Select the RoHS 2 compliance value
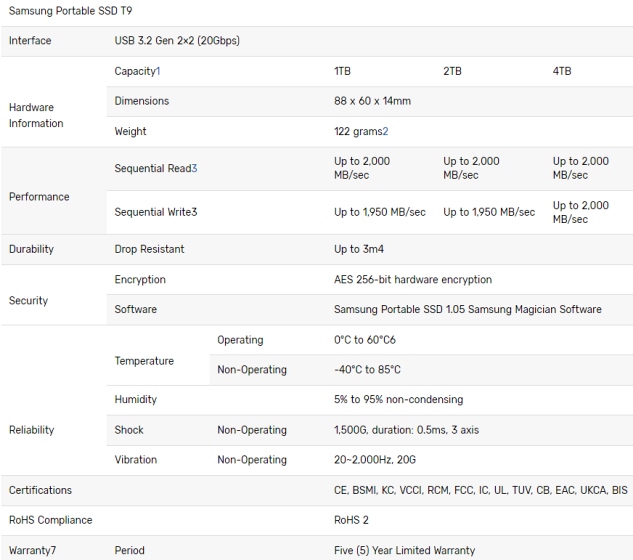 [350, 520]
